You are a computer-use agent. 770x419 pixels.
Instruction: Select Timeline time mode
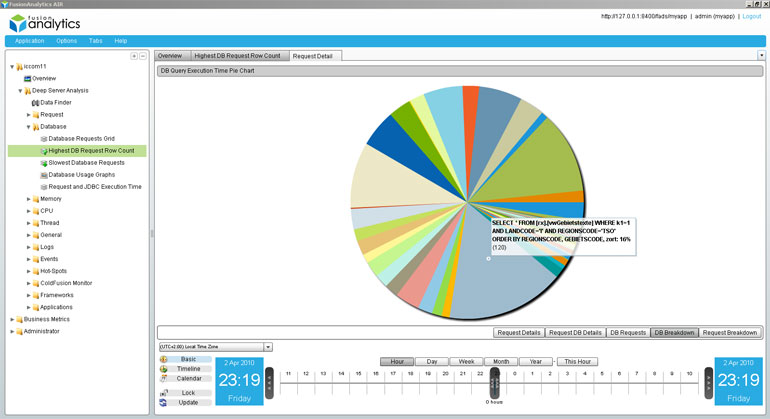pos(189,369)
